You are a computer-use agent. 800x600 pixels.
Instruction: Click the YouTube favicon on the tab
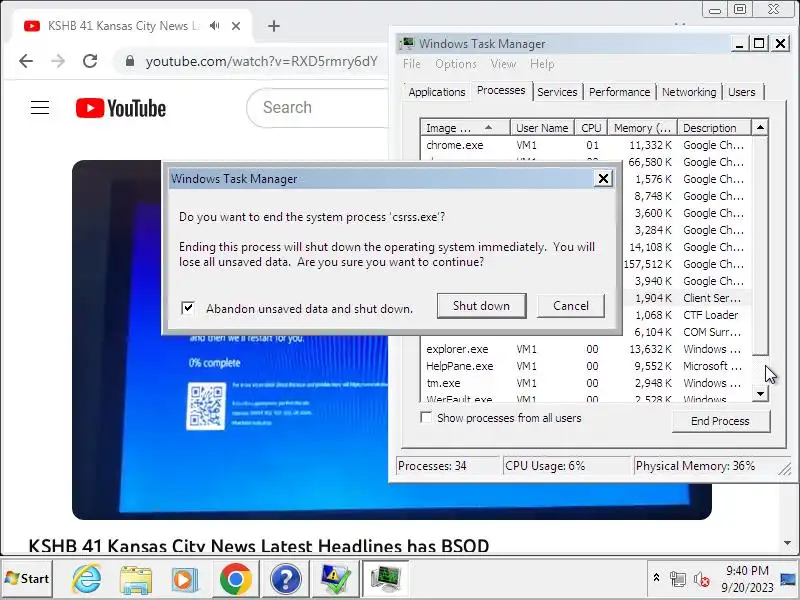pyautogui.click(x=32, y=26)
